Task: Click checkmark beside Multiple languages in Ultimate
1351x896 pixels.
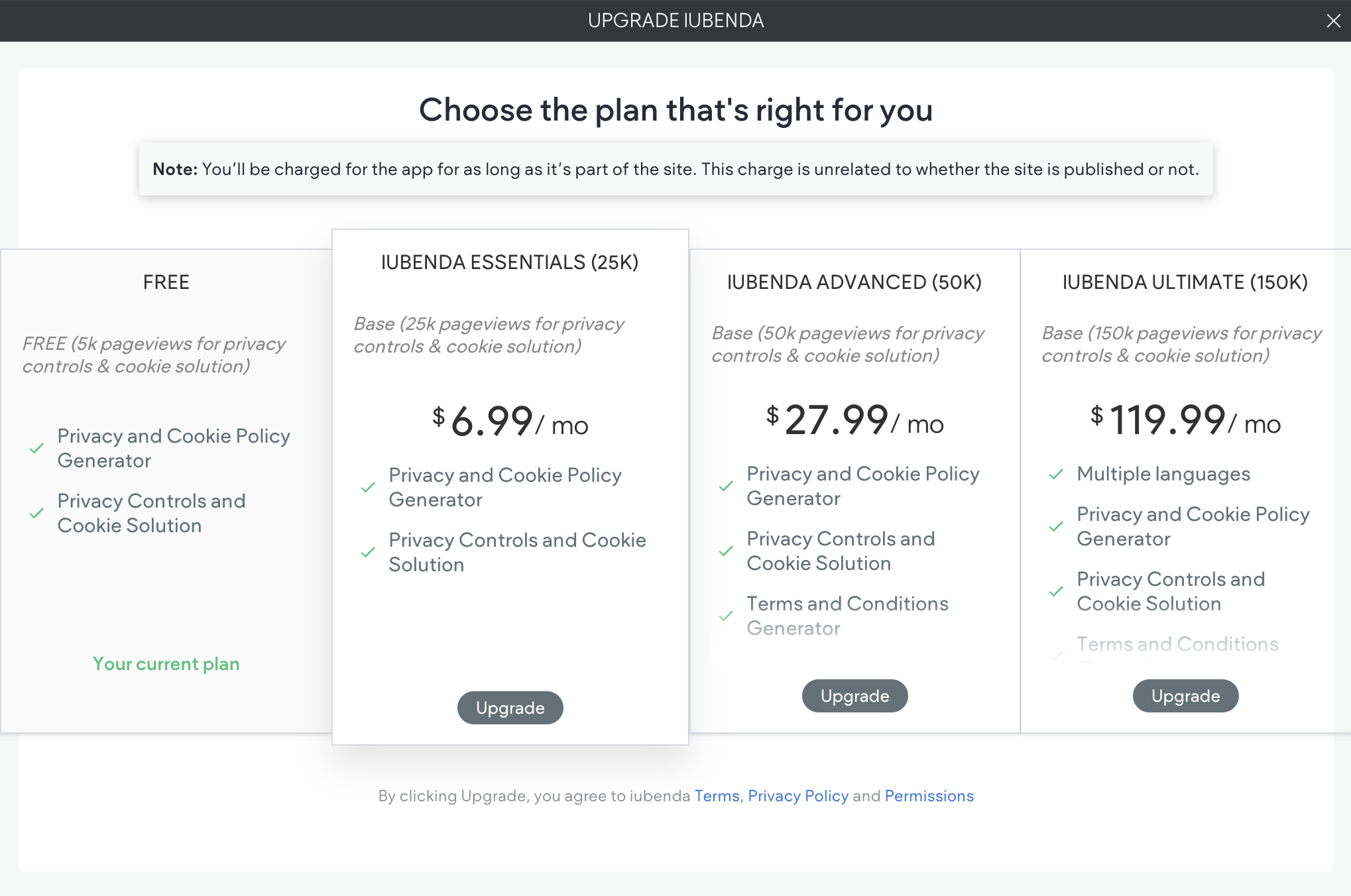Action: pos(1056,475)
